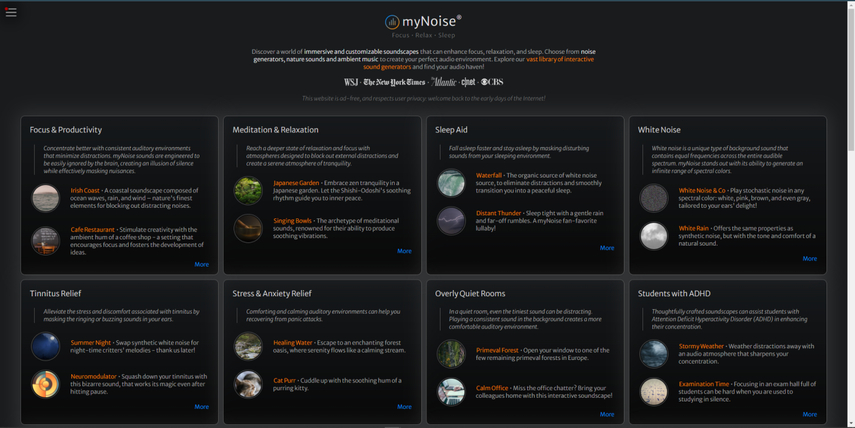Click the CBS press logo

[x=492, y=82]
